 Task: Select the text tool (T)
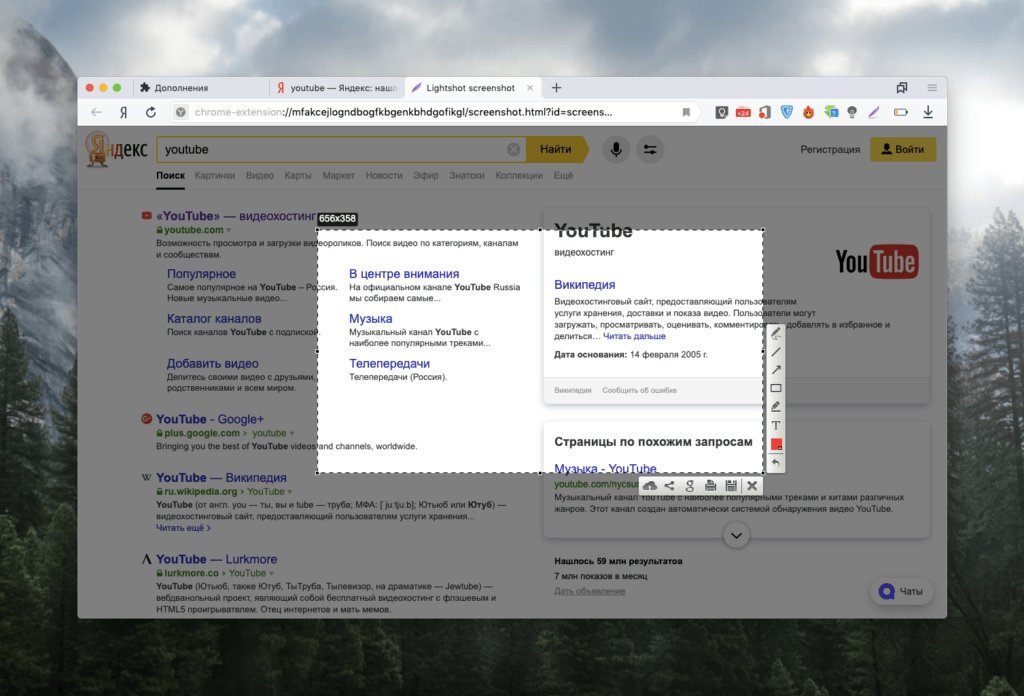[x=776, y=426]
